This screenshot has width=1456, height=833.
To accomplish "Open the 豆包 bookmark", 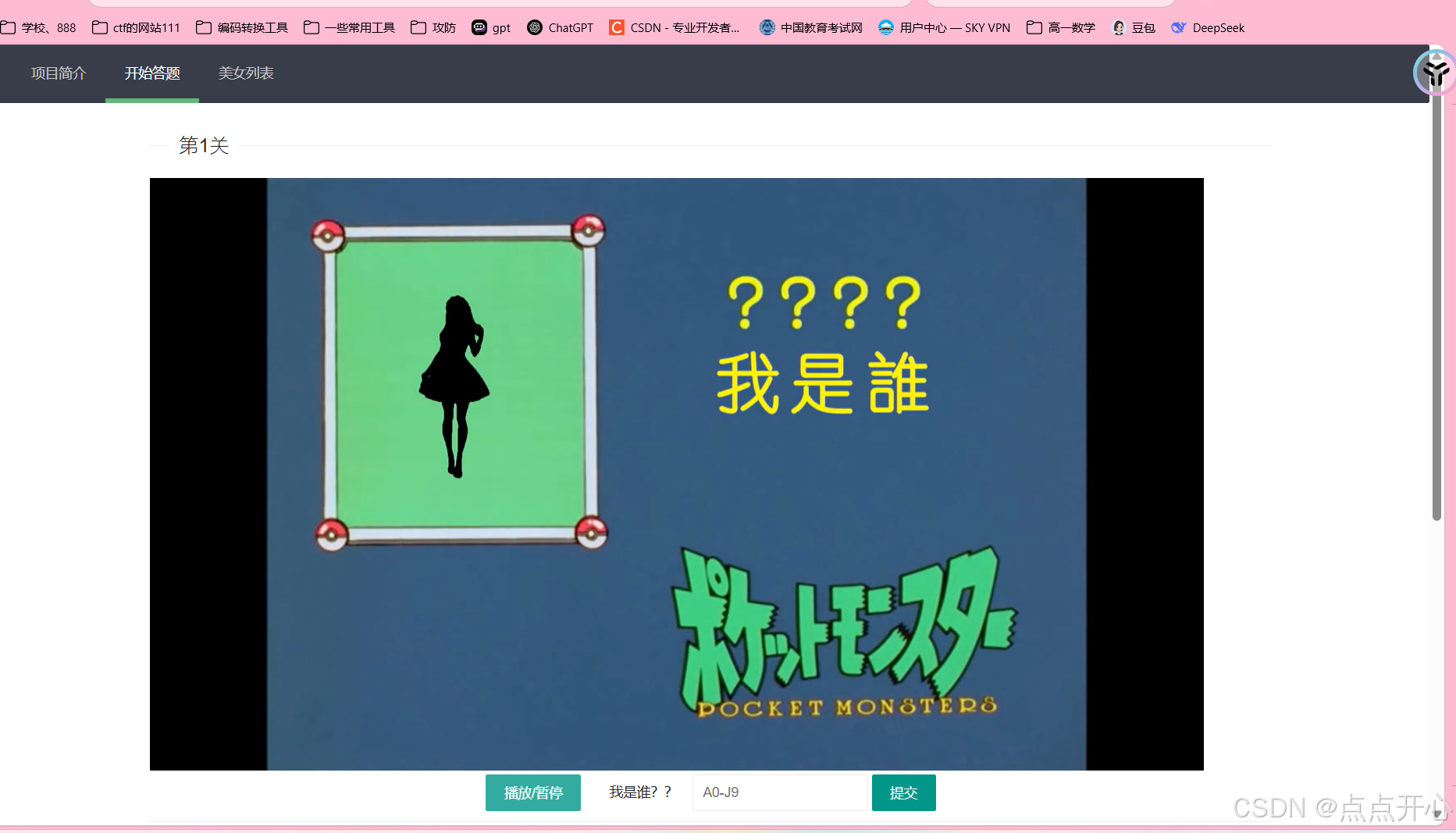I will click(x=1134, y=27).
